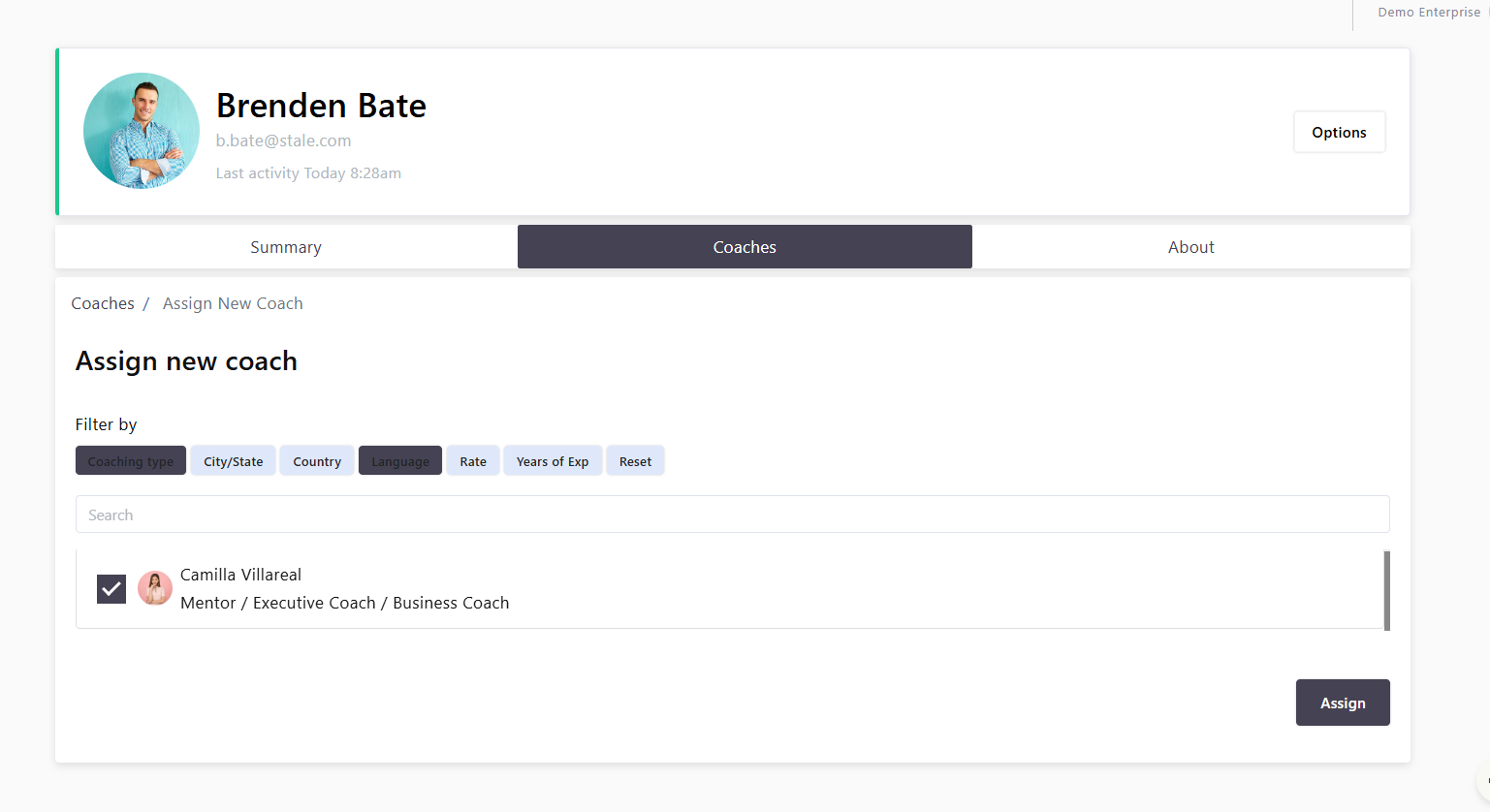The image size is (1490, 812).
Task: Go to the About tab
Action: point(1190,247)
